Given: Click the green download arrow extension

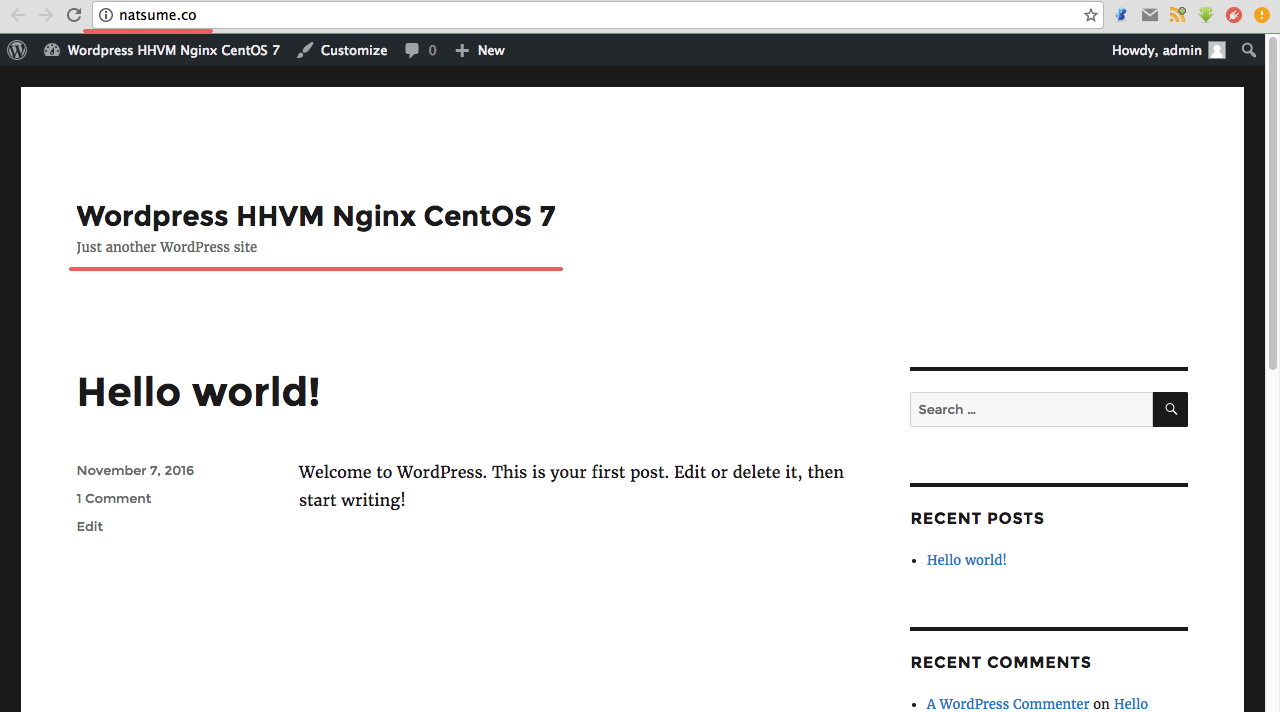Looking at the screenshot, I should coord(1206,15).
